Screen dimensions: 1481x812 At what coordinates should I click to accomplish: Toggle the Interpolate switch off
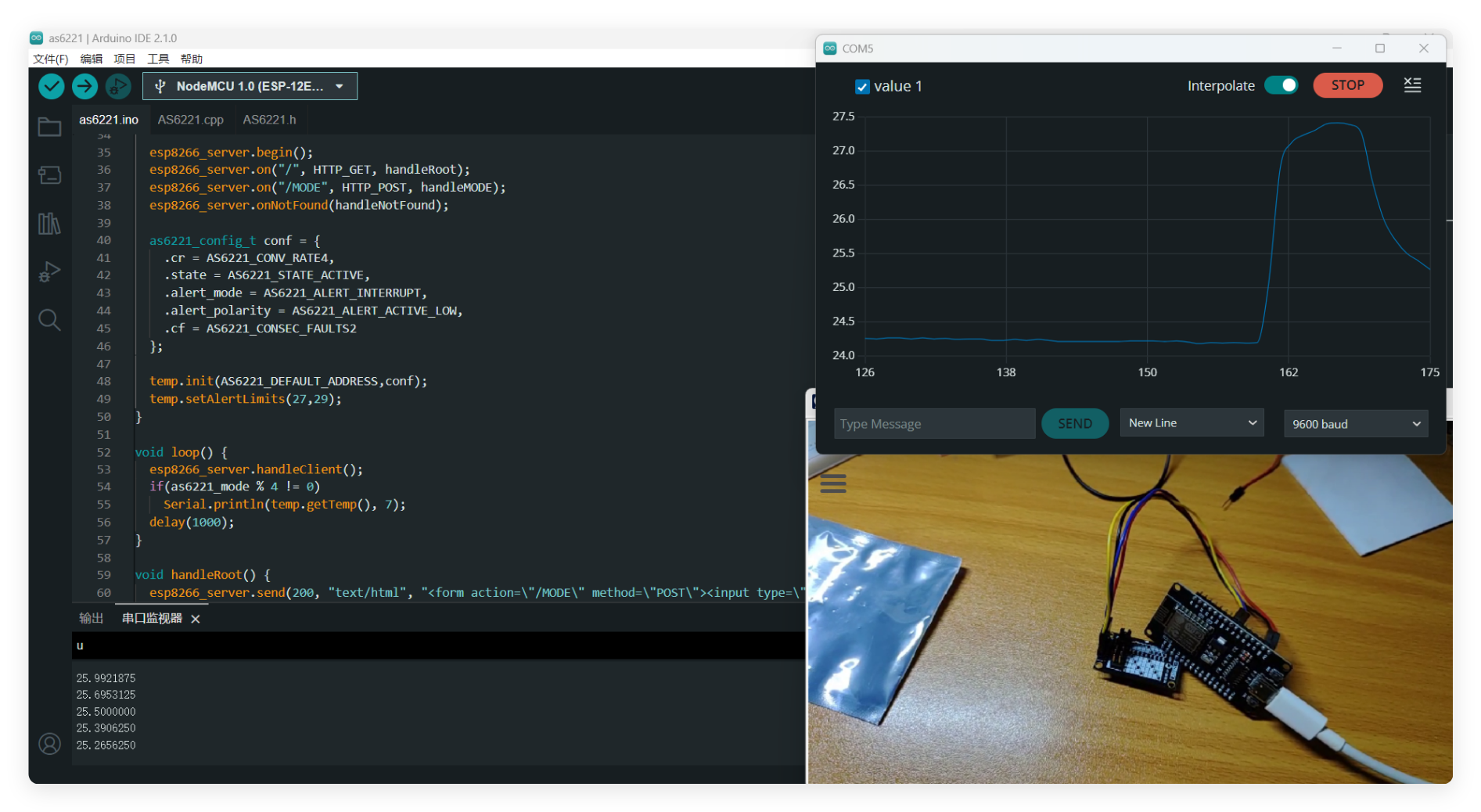tap(1281, 85)
